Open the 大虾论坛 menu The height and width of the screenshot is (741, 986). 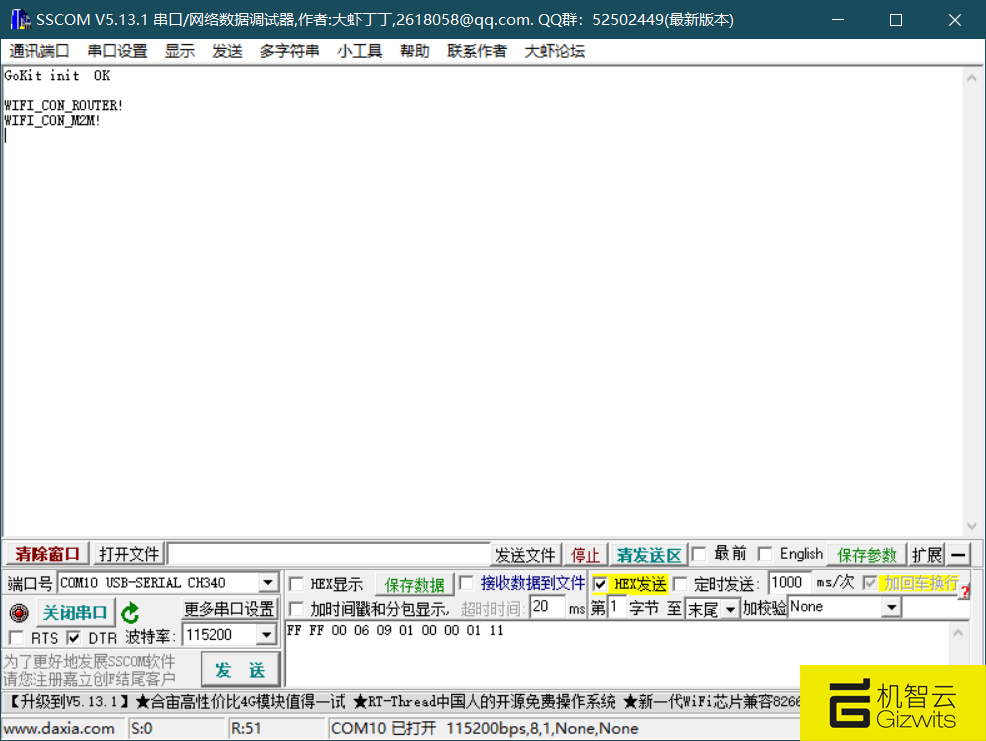point(555,51)
